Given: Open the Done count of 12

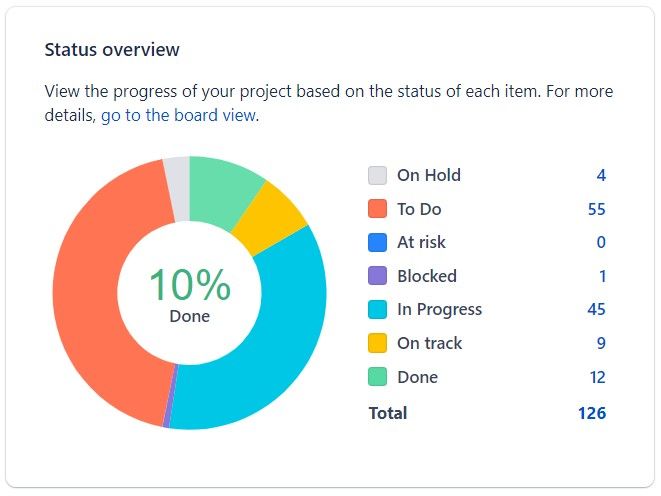Looking at the screenshot, I should (x=596, y=377).
